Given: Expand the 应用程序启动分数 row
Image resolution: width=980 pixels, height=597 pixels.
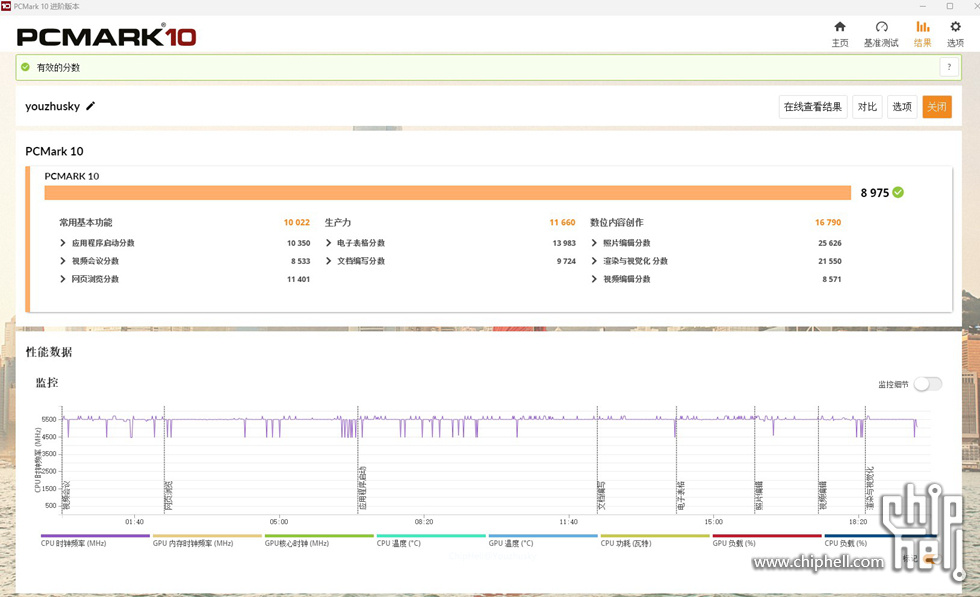Looking at the screenshot, I should (62, 243).
